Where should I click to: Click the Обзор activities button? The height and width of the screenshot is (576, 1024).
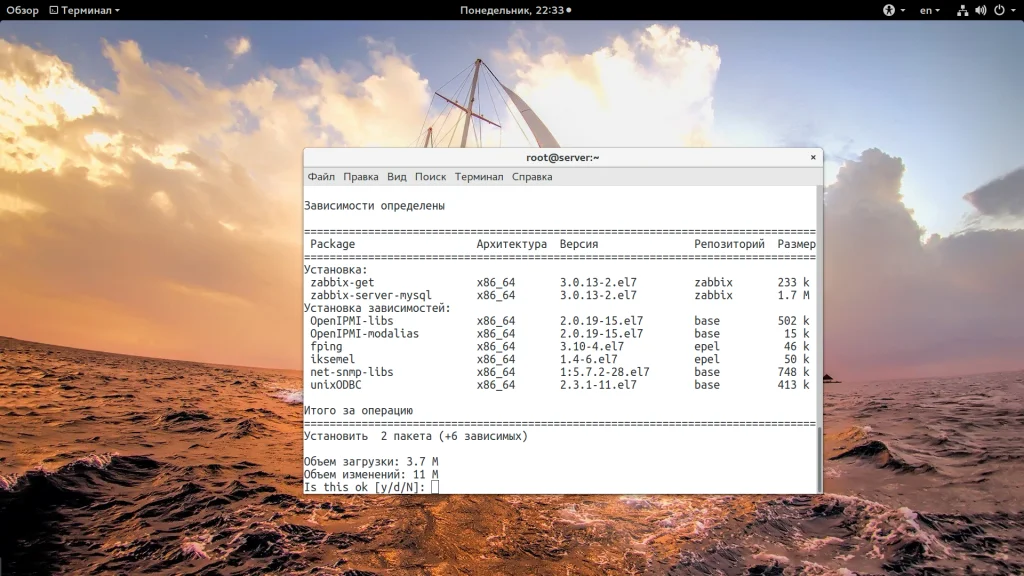click(22, 10)
